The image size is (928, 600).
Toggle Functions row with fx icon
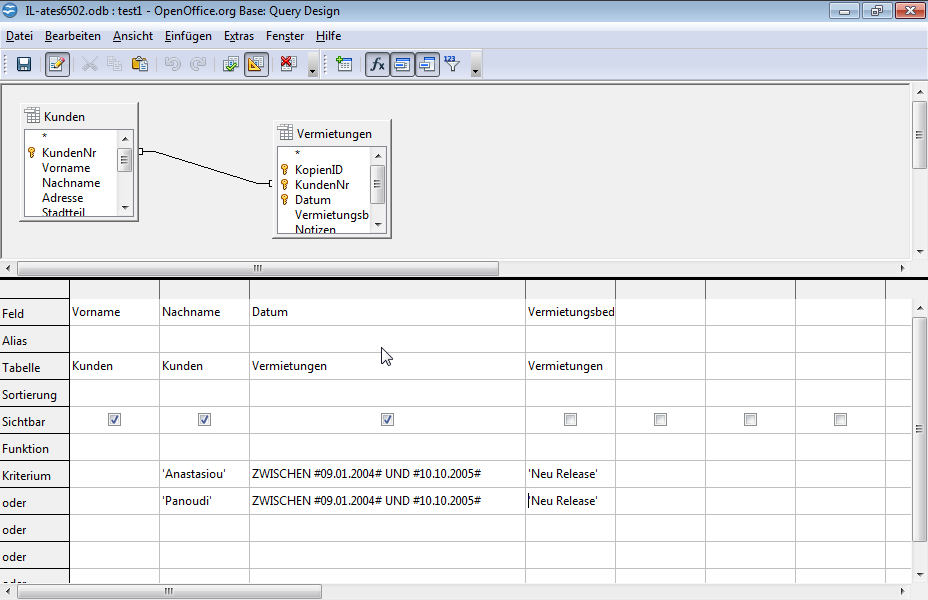point(377,64)
